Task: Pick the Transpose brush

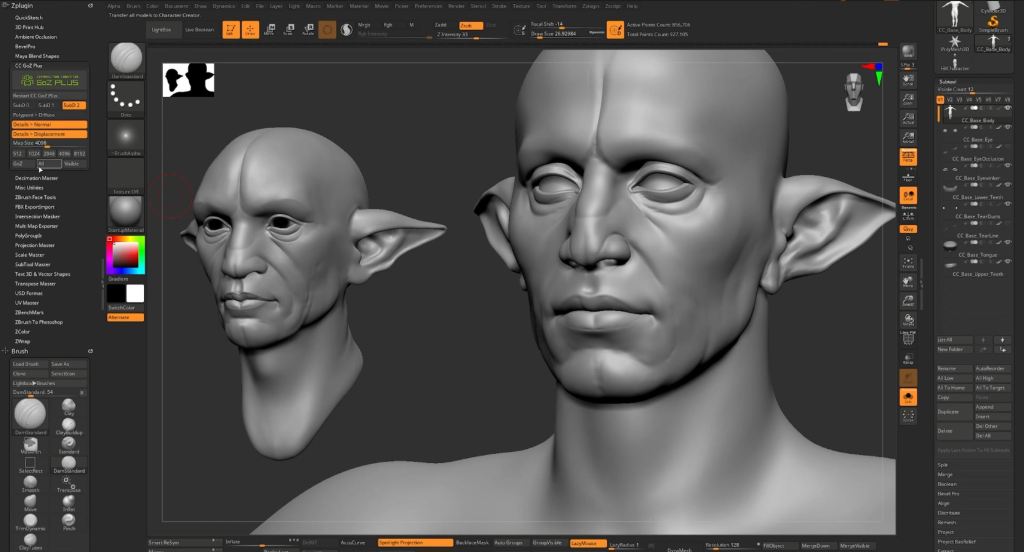Action: [x=69, y=483]
